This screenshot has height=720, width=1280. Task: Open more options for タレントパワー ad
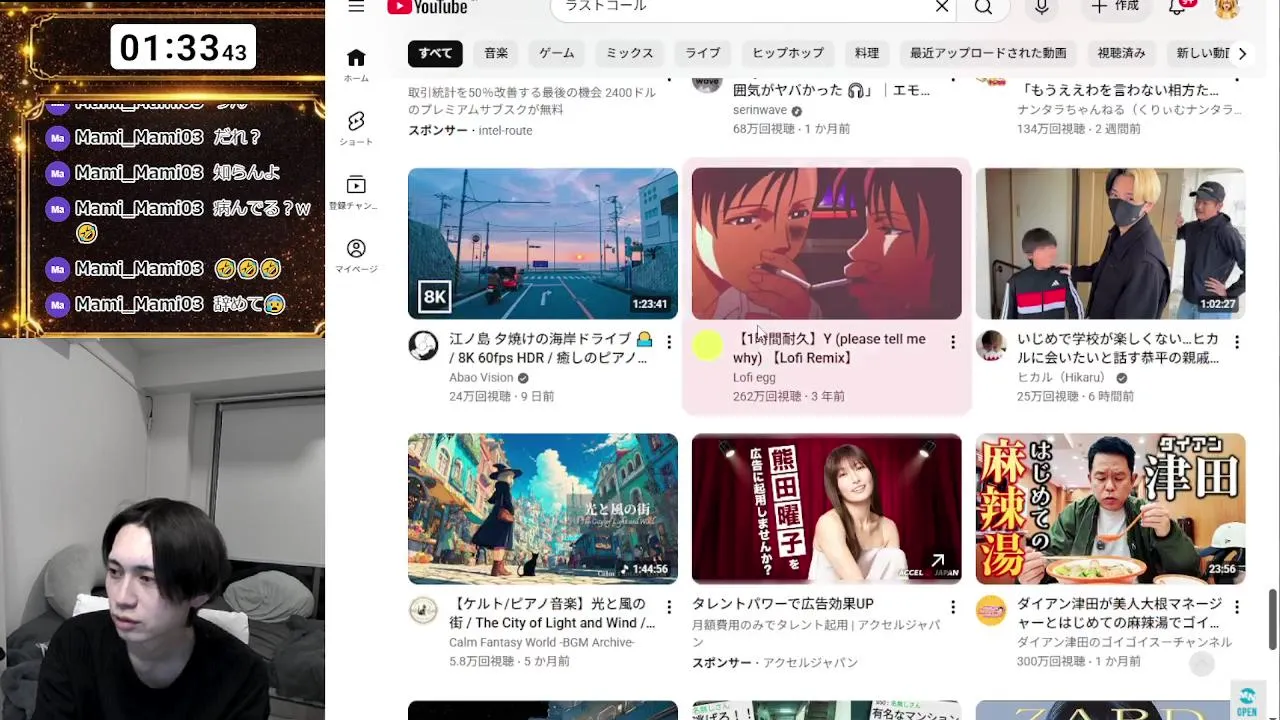coord(953,607)
